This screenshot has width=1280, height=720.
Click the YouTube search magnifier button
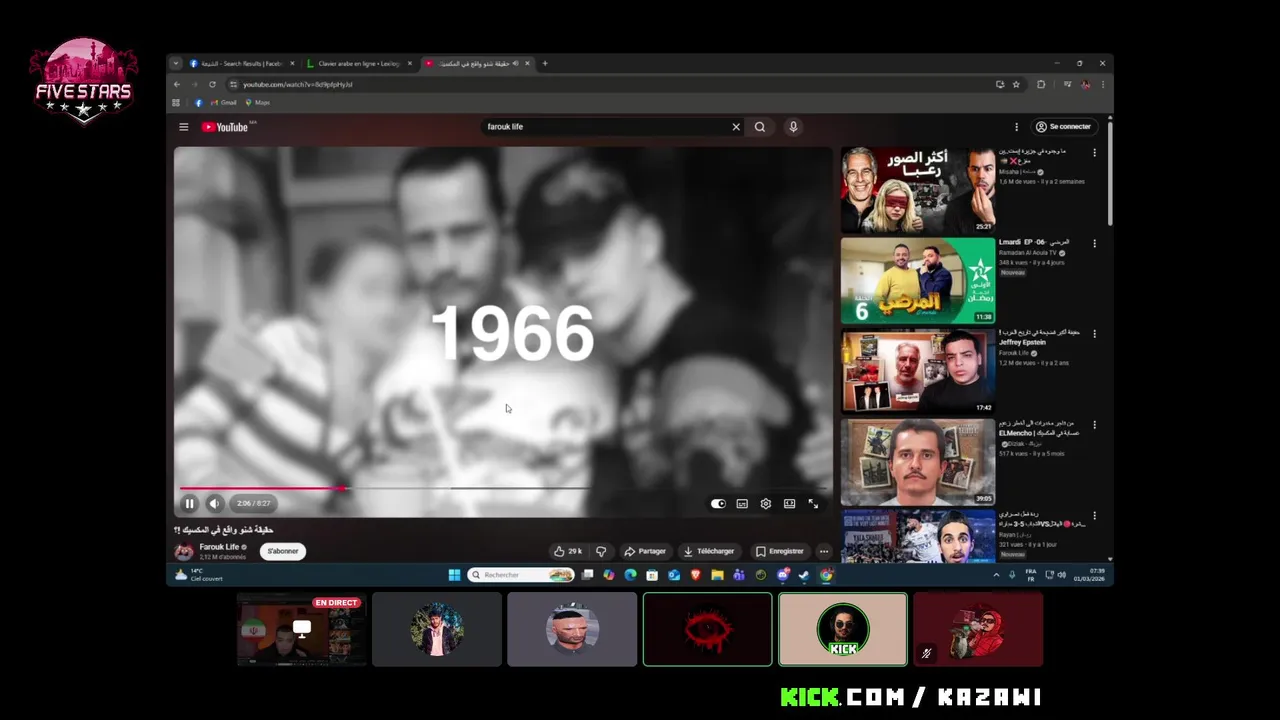(x=760, y=127)
